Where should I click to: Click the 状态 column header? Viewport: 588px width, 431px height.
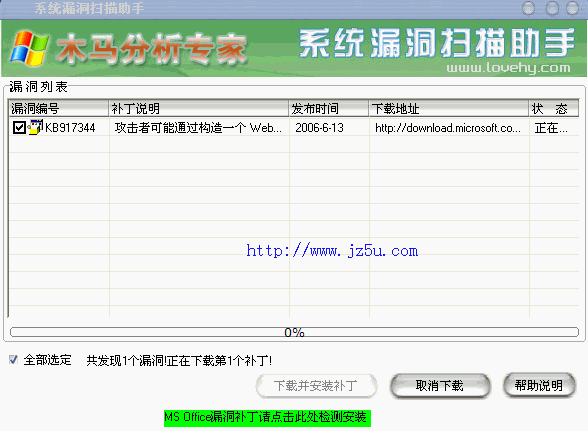tap(554, 108)
